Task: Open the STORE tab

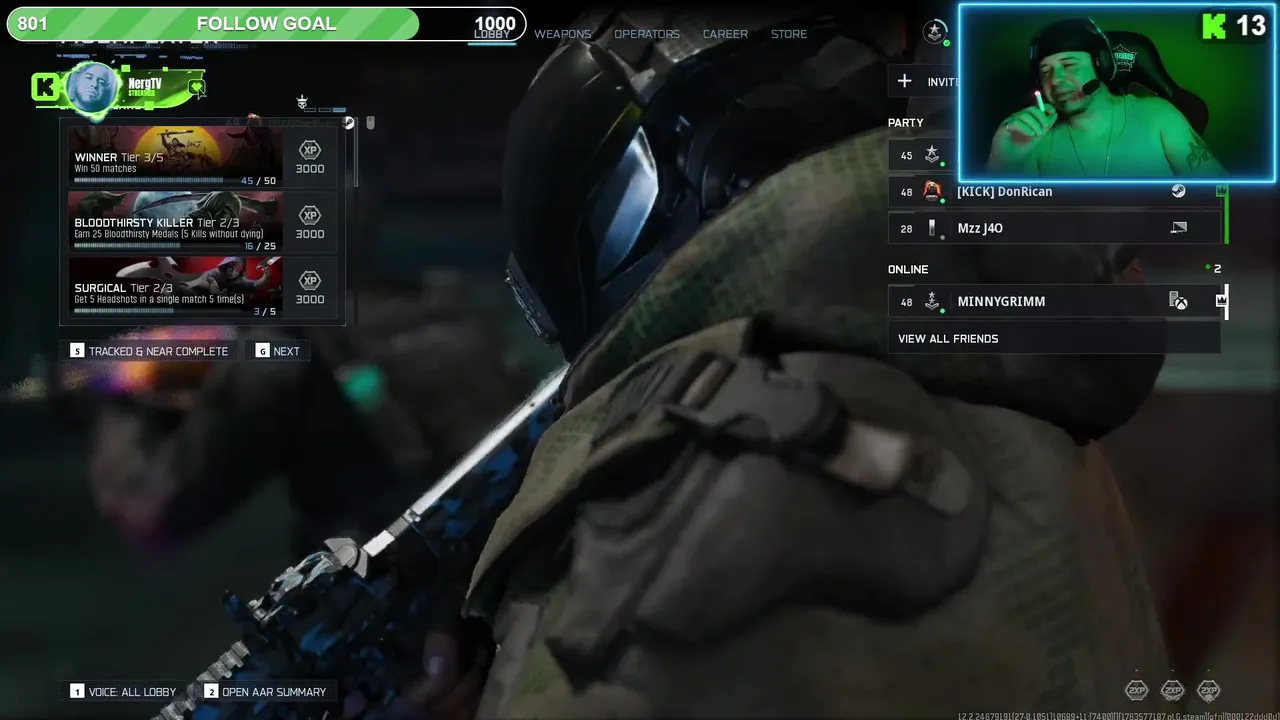Action: (x=789, y=34)
